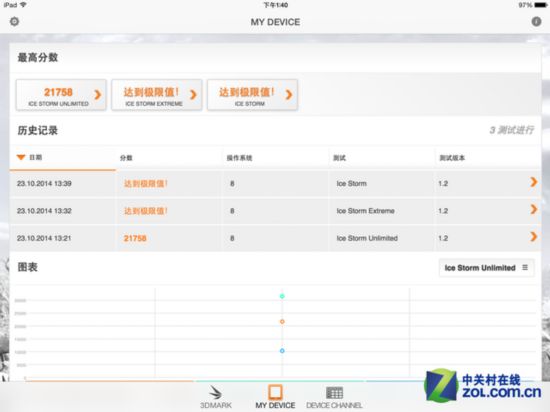Tap the Ice Storm Extreme test name cell
Screen dimensions: 550x412
point(365,211)
